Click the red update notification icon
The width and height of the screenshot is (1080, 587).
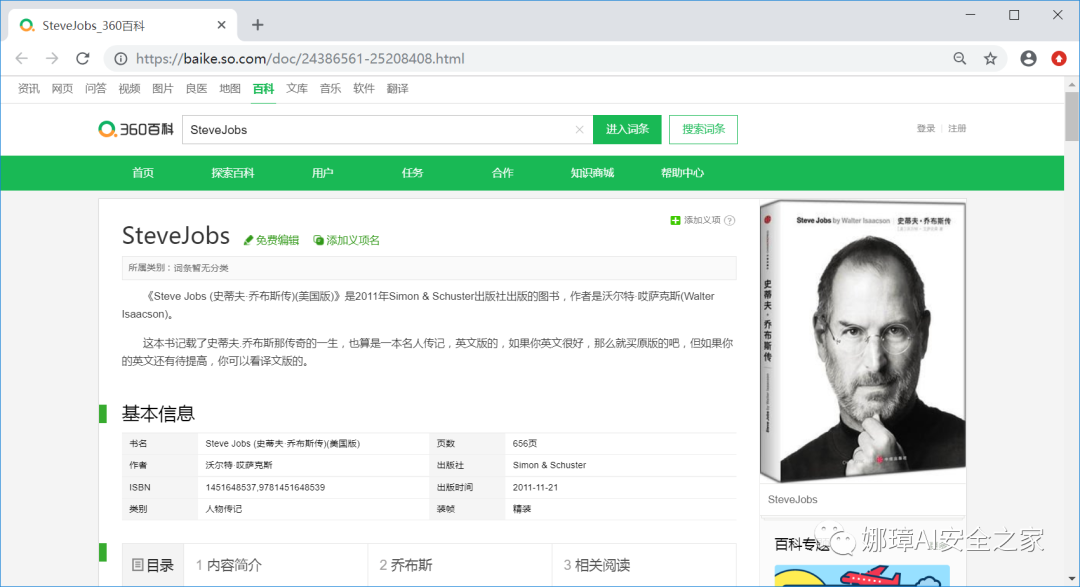coord(1059,59)
